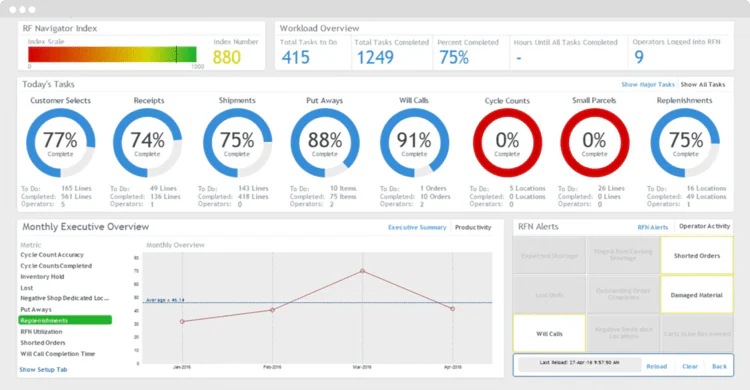Click the Carts to be Recovered tile
Screen dimensions: 750x390
point(696,334)
